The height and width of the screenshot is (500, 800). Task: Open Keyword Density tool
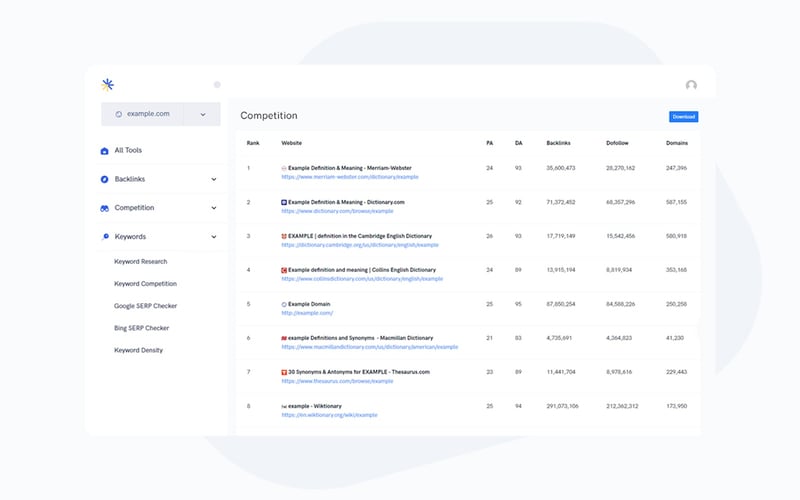coord(138,351)
